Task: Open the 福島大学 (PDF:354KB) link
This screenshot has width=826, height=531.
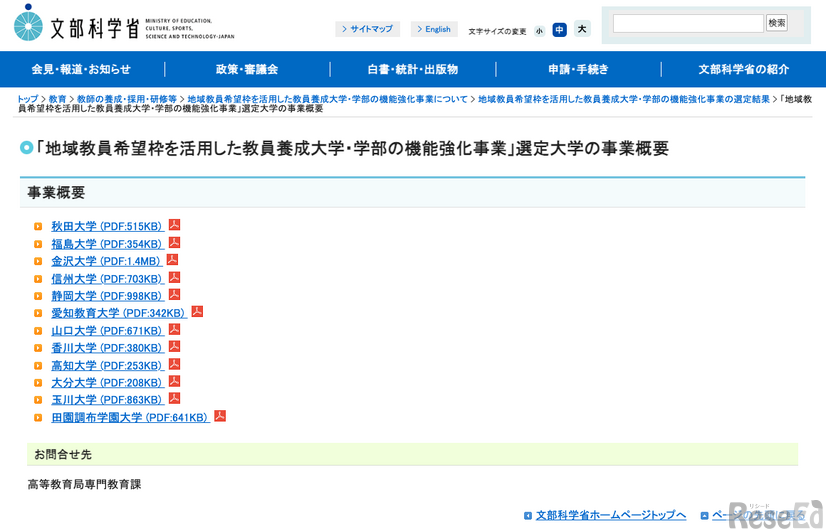Action: point(107,244)
